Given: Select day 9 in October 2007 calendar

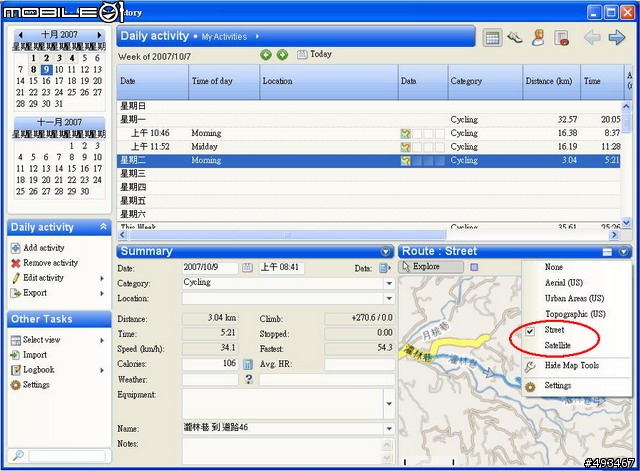Looking at the screenshot, I should (46, 69).
